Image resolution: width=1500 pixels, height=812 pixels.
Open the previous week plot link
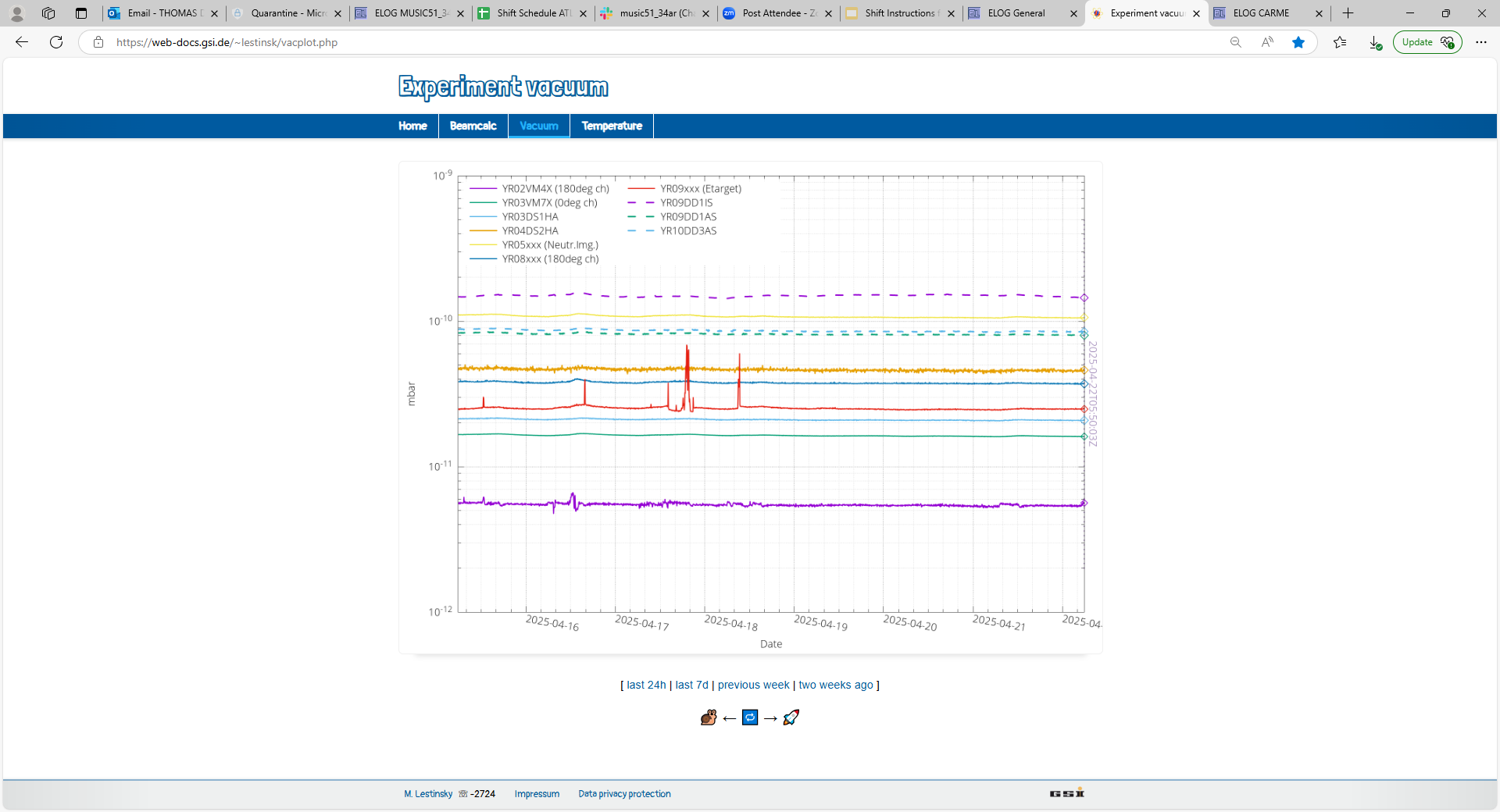point(753,685)
